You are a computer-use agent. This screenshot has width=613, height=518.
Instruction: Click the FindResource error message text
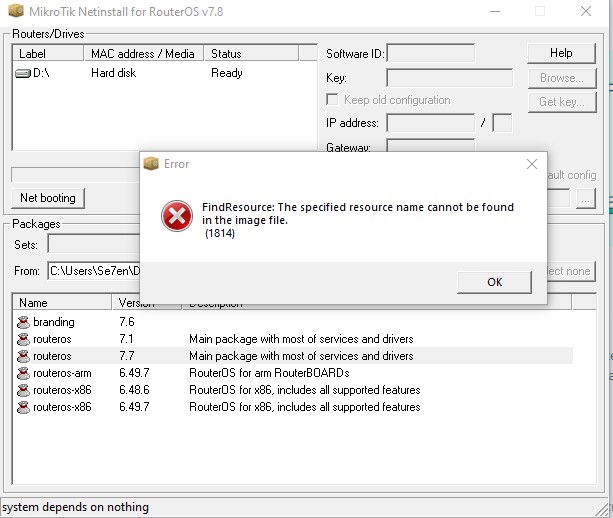(x=358, y=213)
